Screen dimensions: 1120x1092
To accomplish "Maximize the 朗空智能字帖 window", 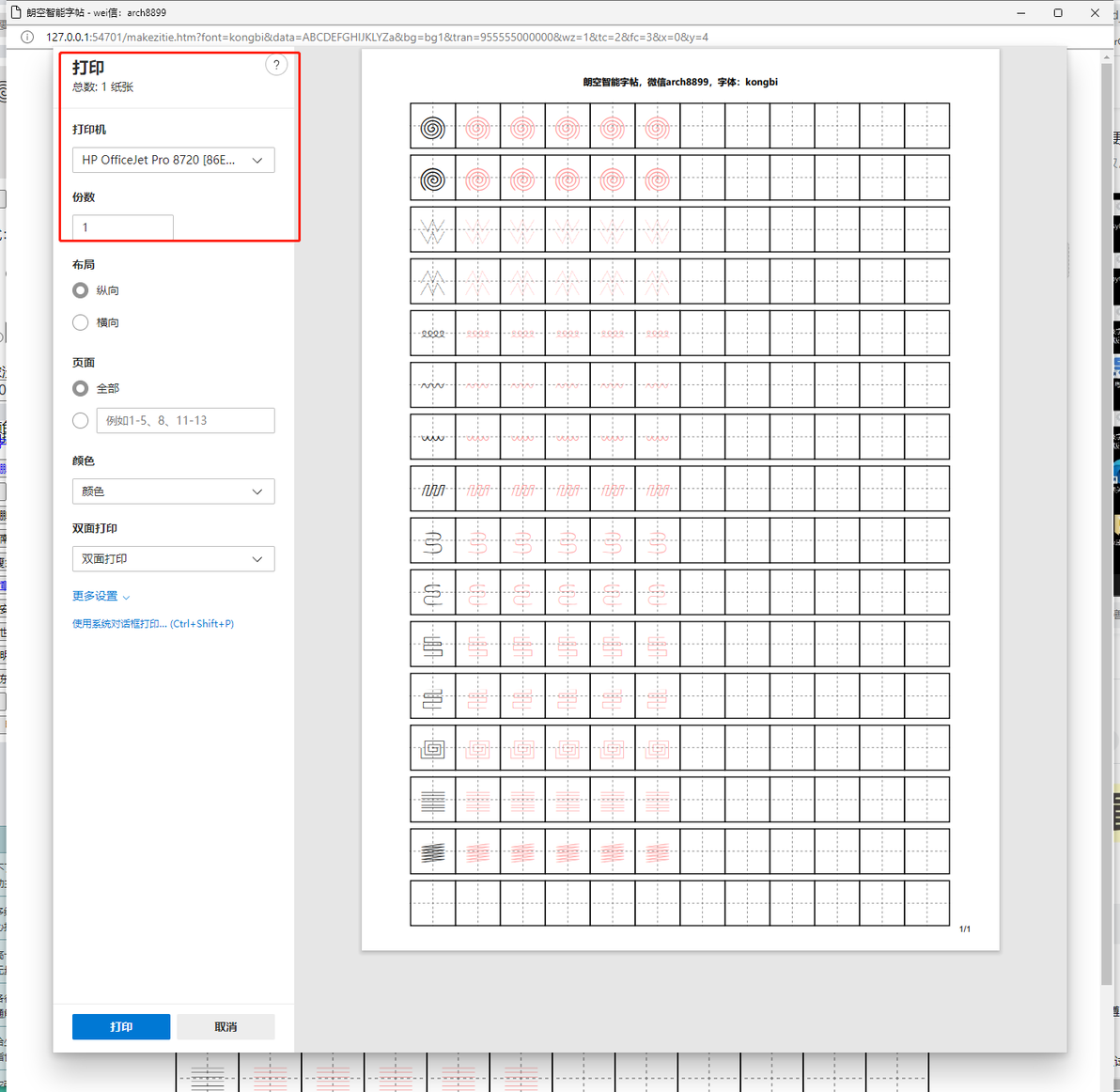I will pos(1058,13).
